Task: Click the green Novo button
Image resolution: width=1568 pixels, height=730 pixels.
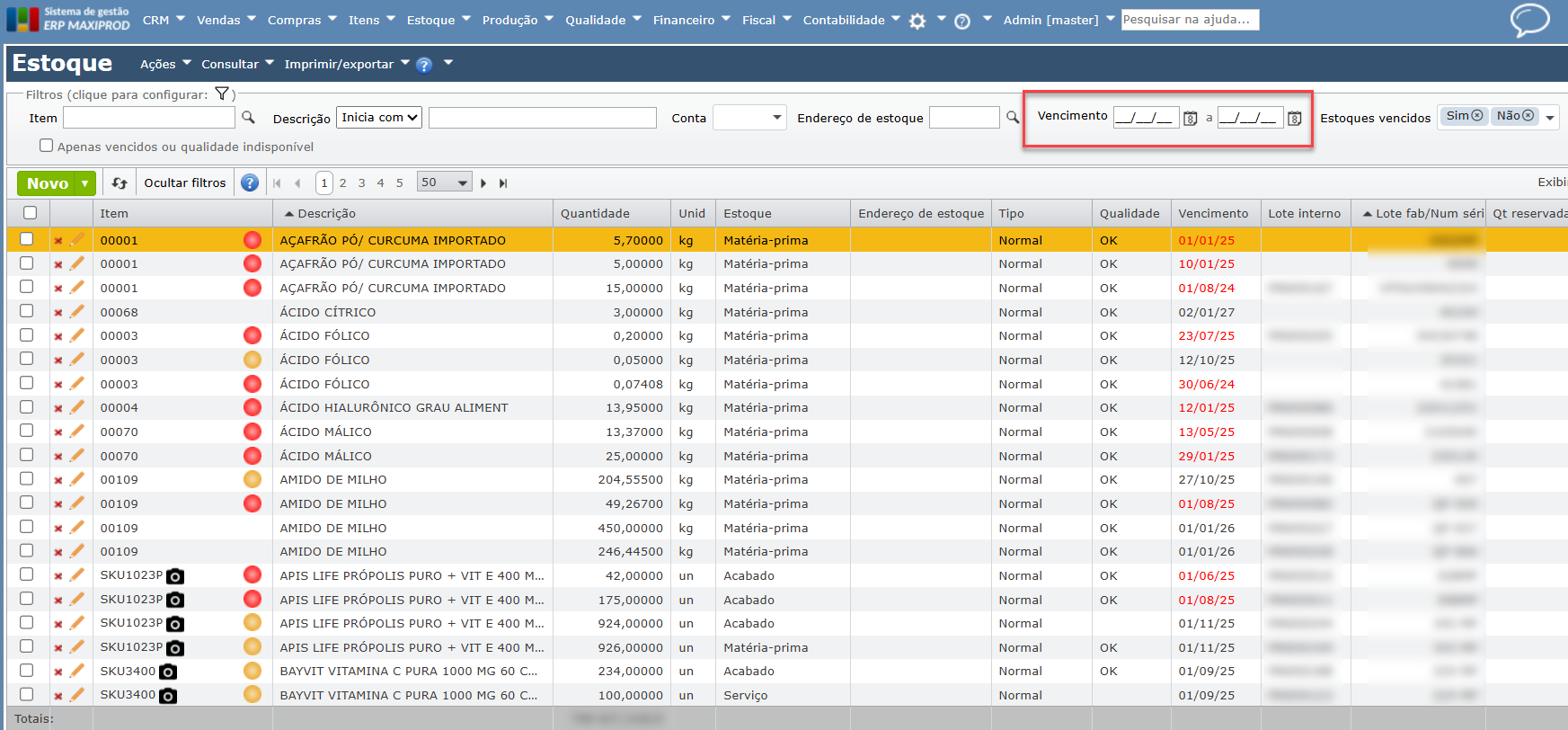Action: (x=48, y=183)
